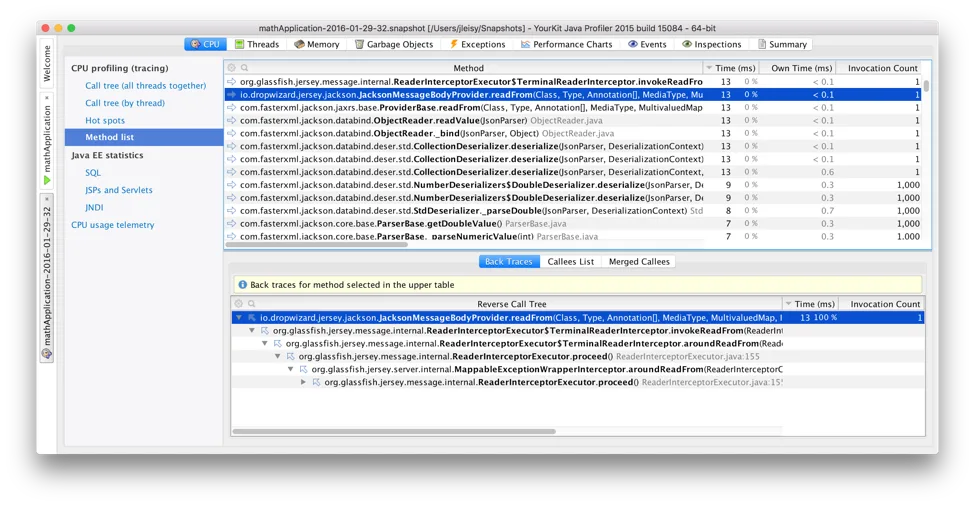Open the JNDI statistics view

click(x=94, y=208)
